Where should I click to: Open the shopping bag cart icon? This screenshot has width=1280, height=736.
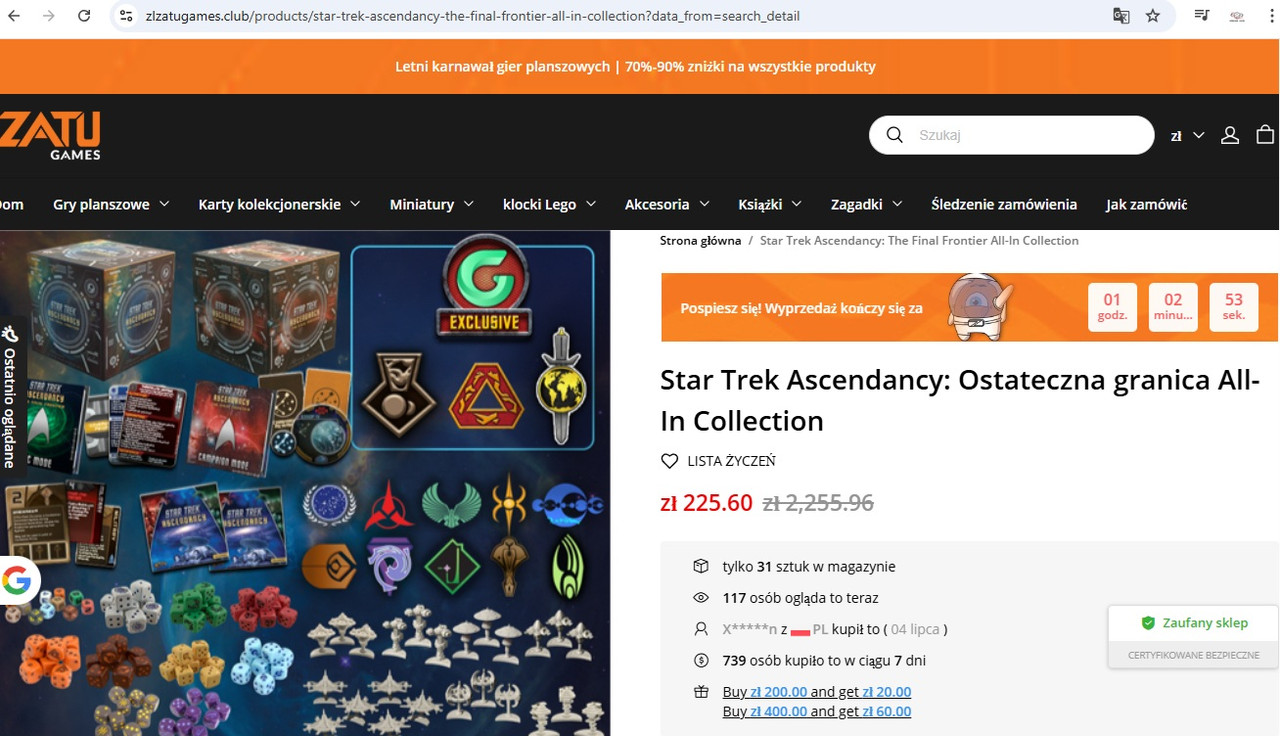(1265, 134)
